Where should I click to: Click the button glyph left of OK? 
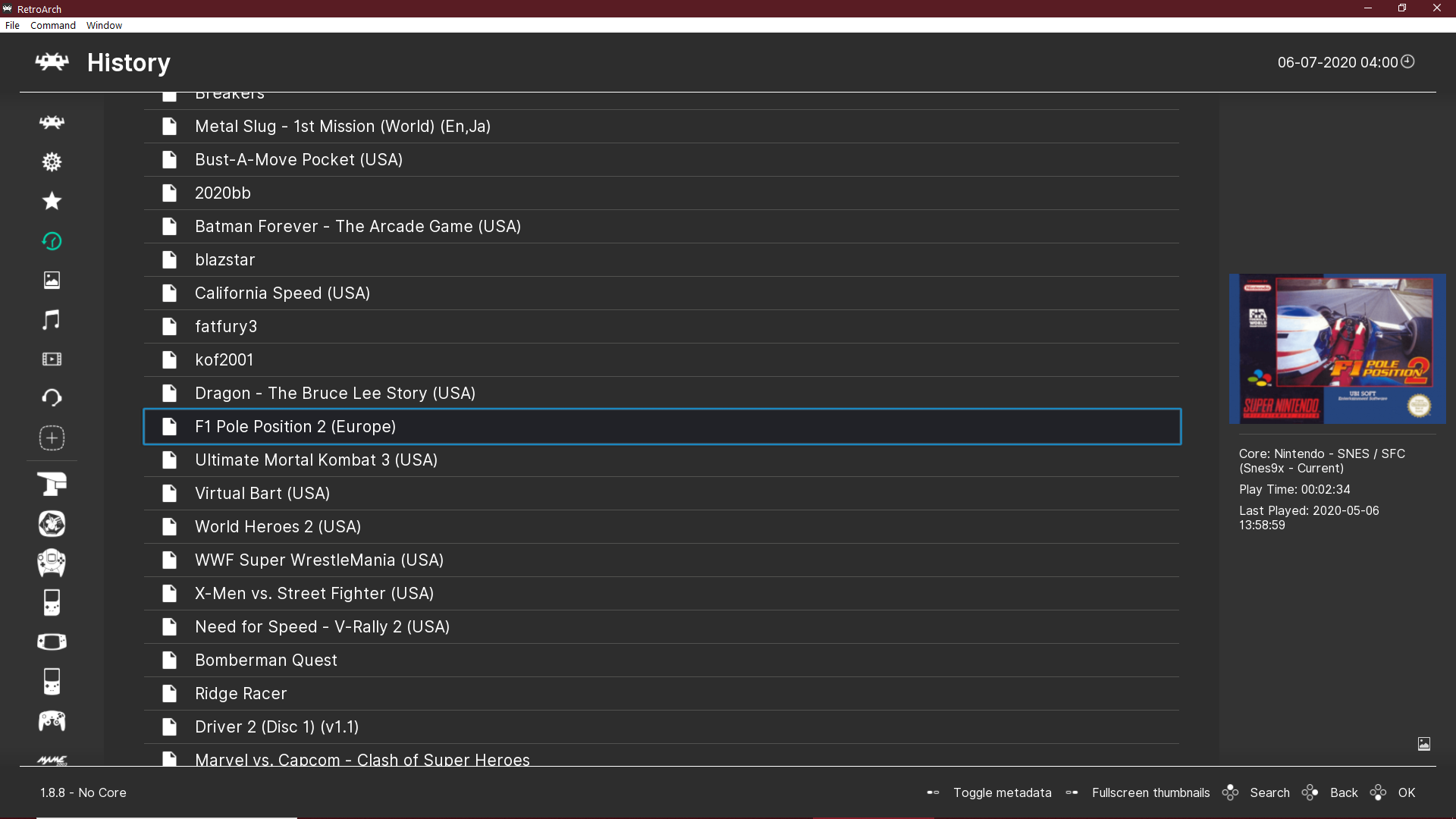[1378, 792]
